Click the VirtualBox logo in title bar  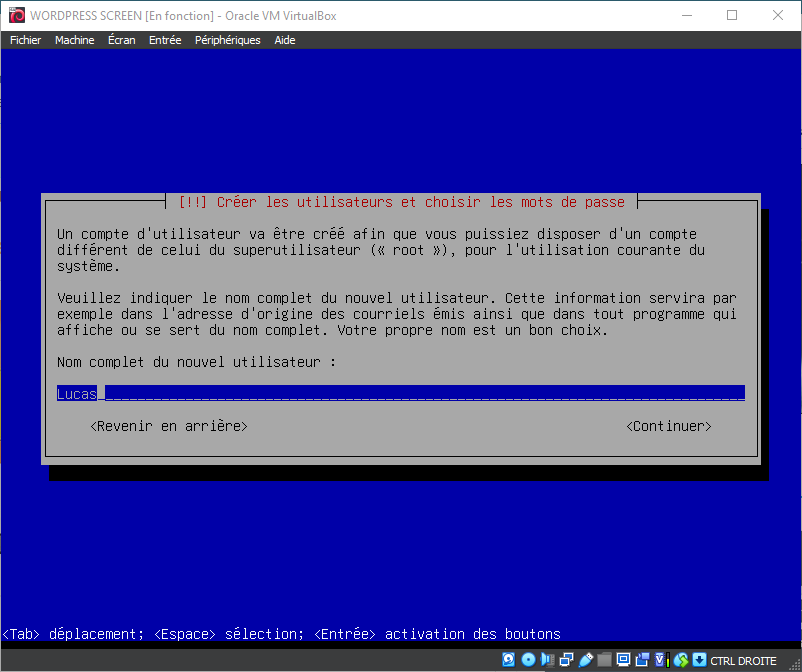16,15
